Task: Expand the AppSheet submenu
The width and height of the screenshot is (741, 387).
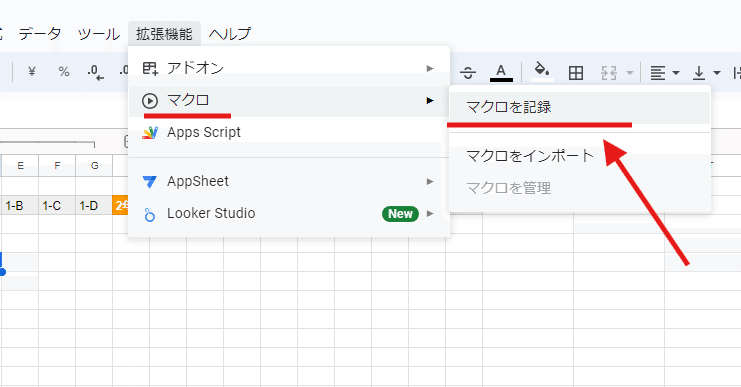Action: [x=289, y=181]
